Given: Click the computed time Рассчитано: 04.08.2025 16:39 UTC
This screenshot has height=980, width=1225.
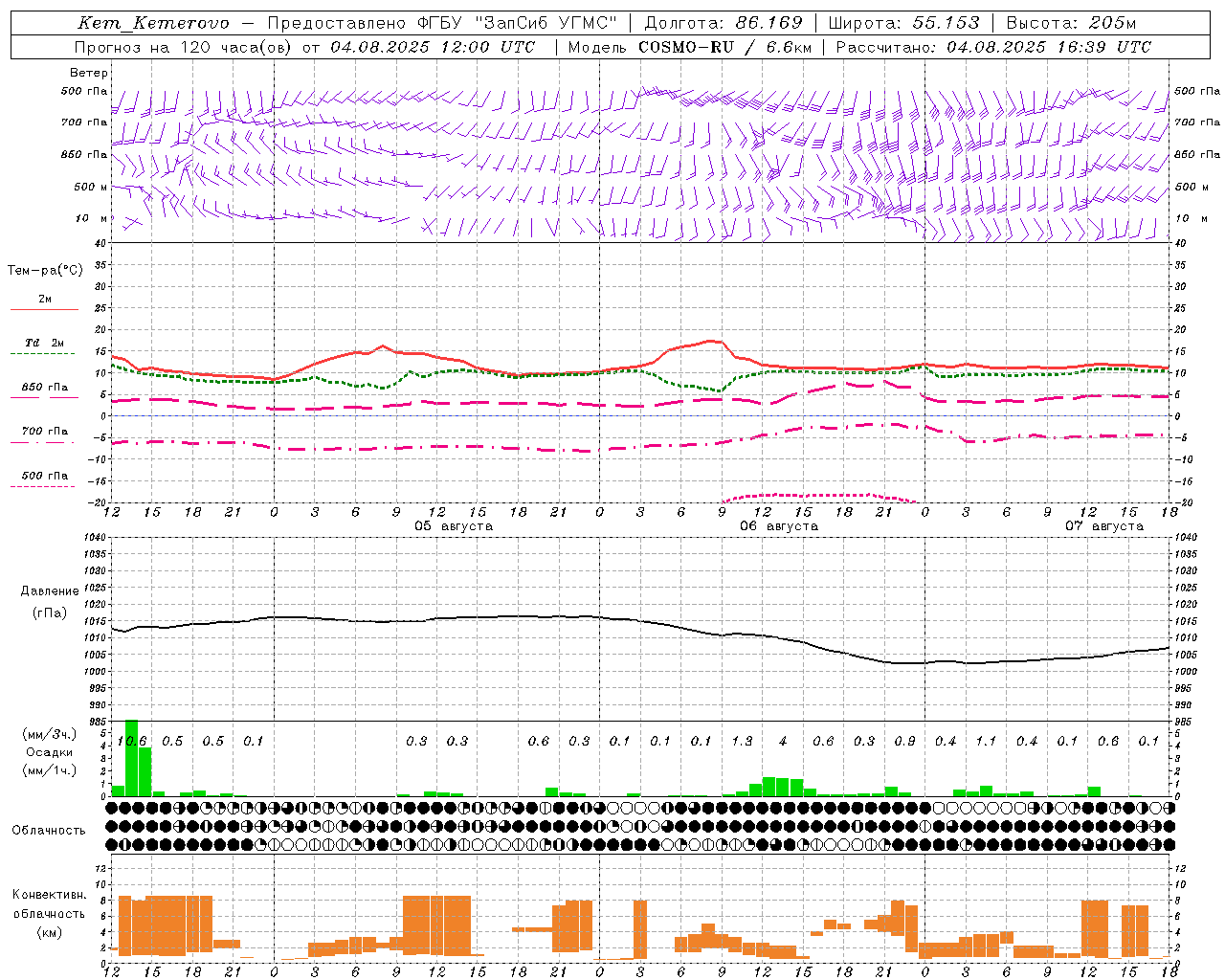Looking at the screenshot, I should tap(993, 47).
